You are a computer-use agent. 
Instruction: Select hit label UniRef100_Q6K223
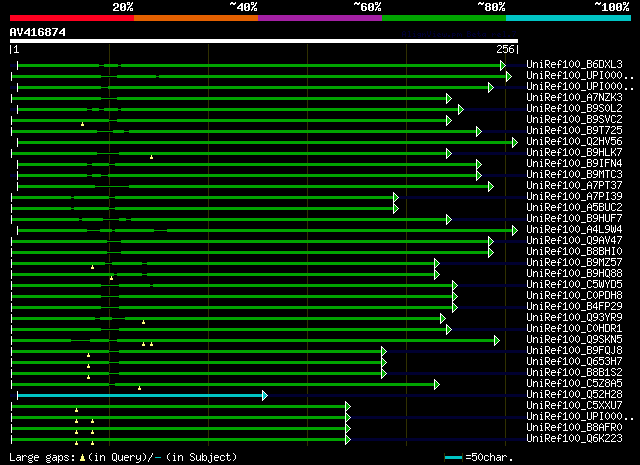574,439
